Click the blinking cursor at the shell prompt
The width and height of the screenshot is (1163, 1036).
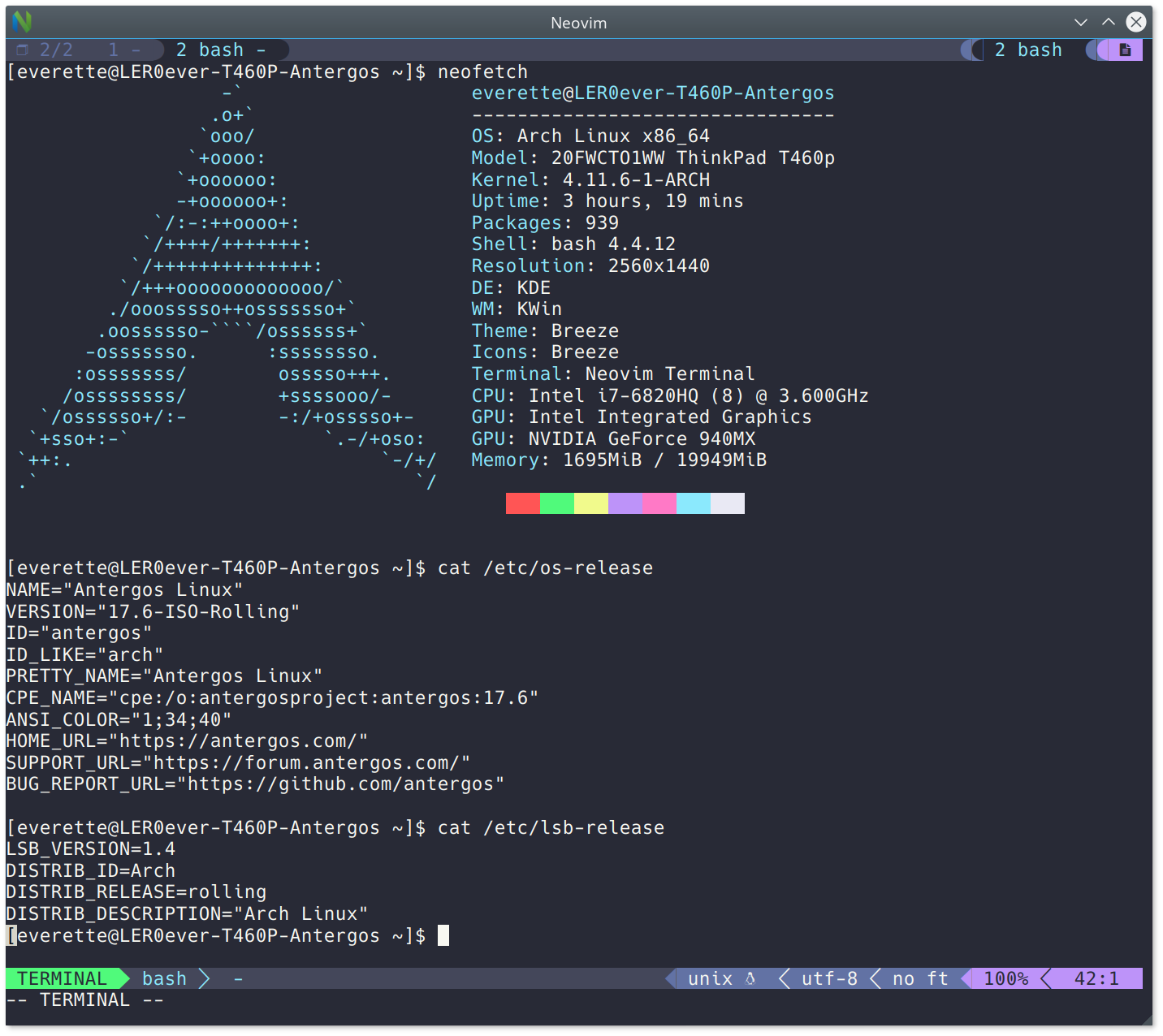coord(443,935)
